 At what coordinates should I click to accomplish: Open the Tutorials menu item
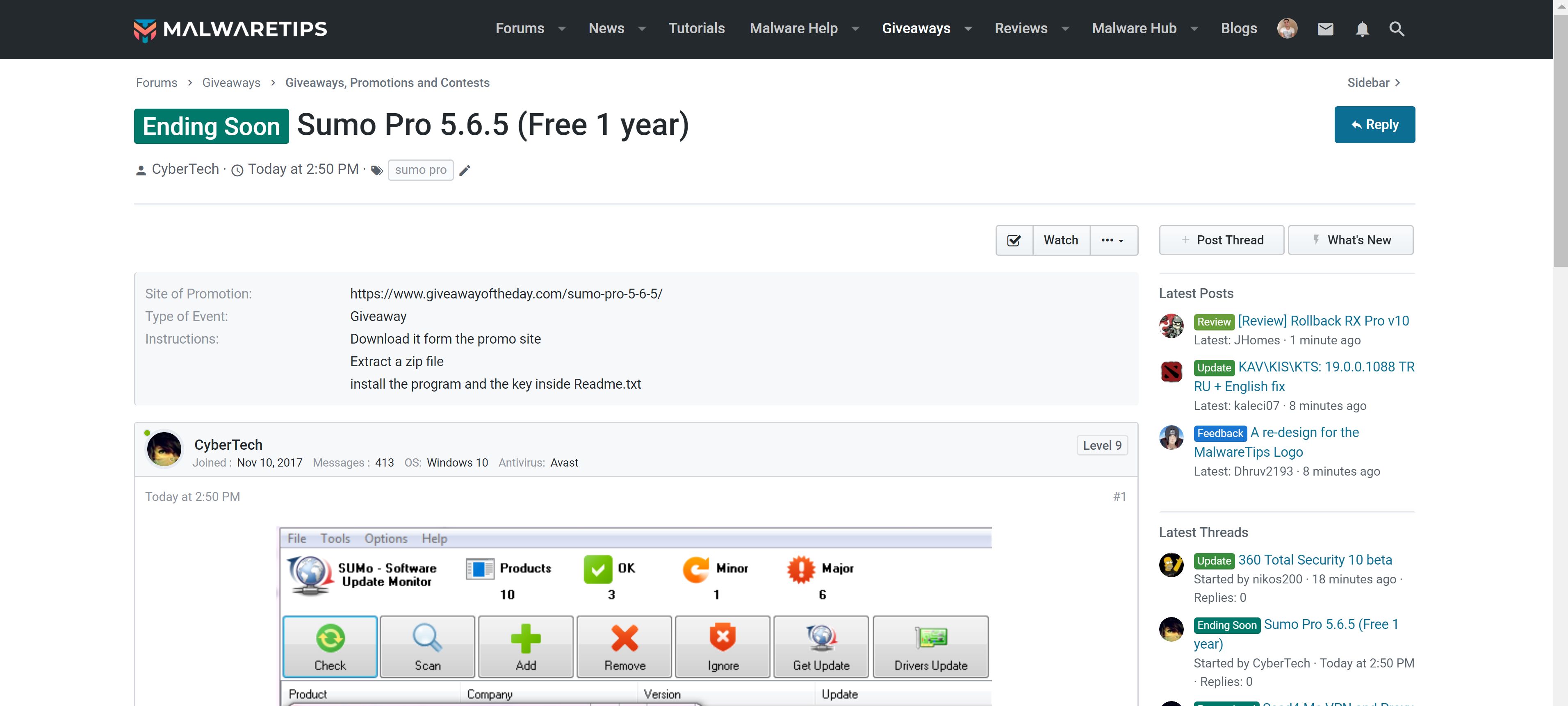[x=696, y=29]
